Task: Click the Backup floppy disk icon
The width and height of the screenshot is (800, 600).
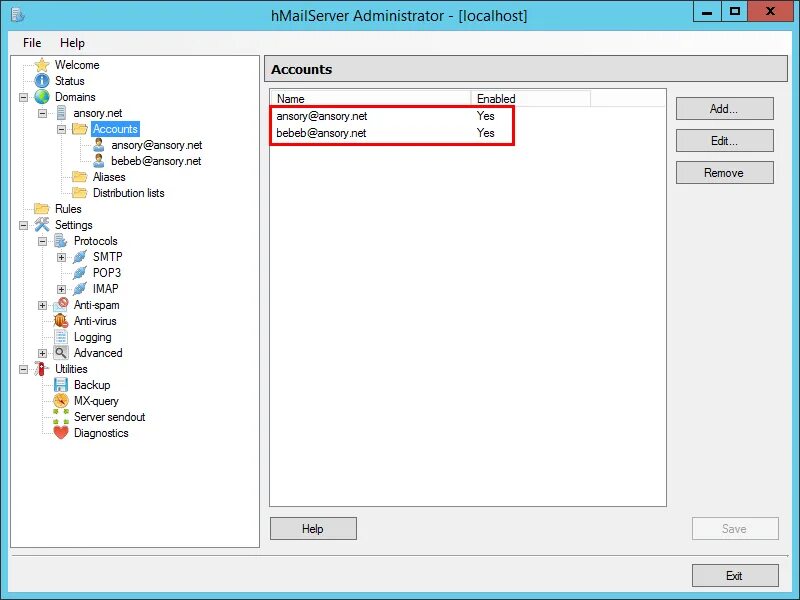Action: 61,385
